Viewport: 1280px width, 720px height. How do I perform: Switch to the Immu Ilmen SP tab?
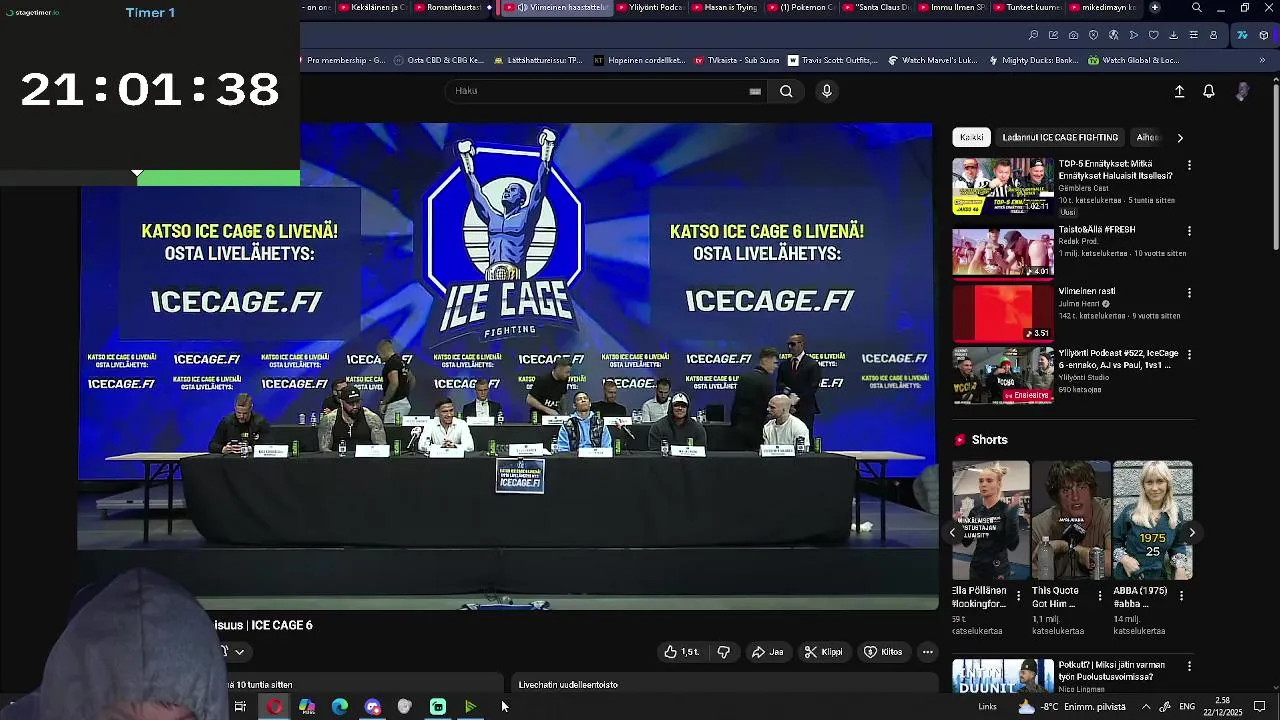point(951,7)
